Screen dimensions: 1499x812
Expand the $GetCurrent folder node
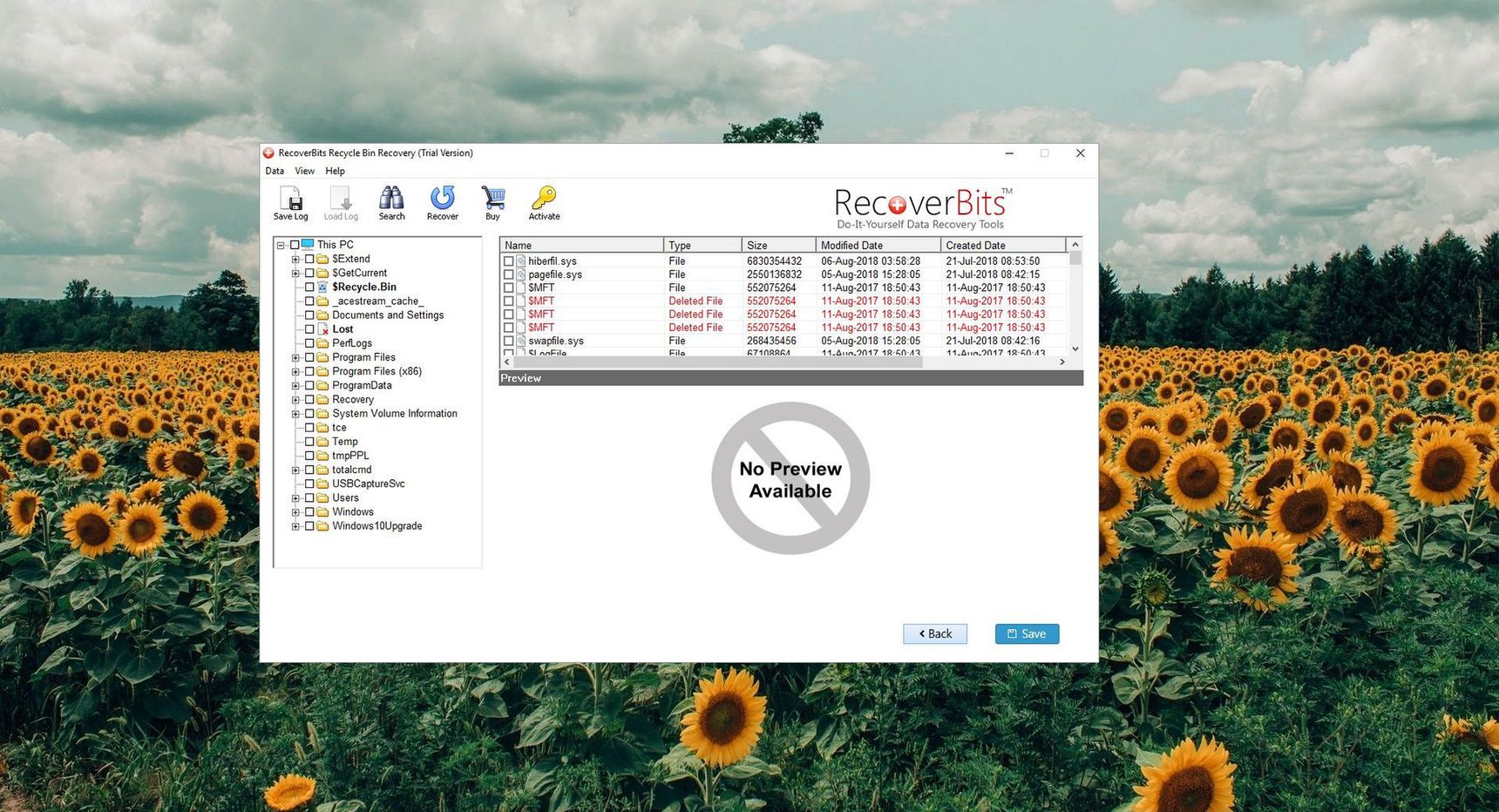[x=295, y=274]
